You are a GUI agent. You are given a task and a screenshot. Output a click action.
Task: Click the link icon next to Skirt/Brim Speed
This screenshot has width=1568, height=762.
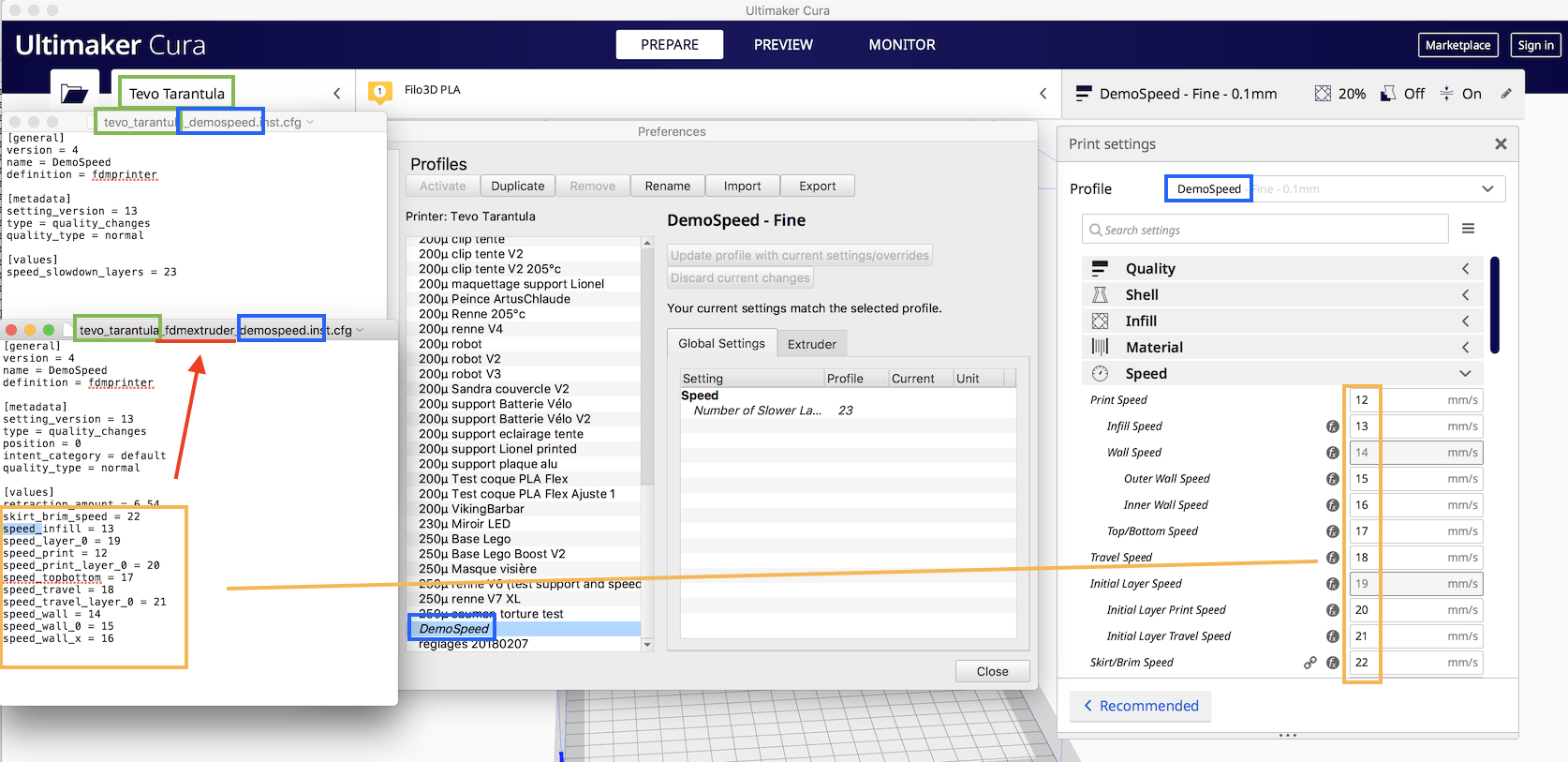[1310, 663]
